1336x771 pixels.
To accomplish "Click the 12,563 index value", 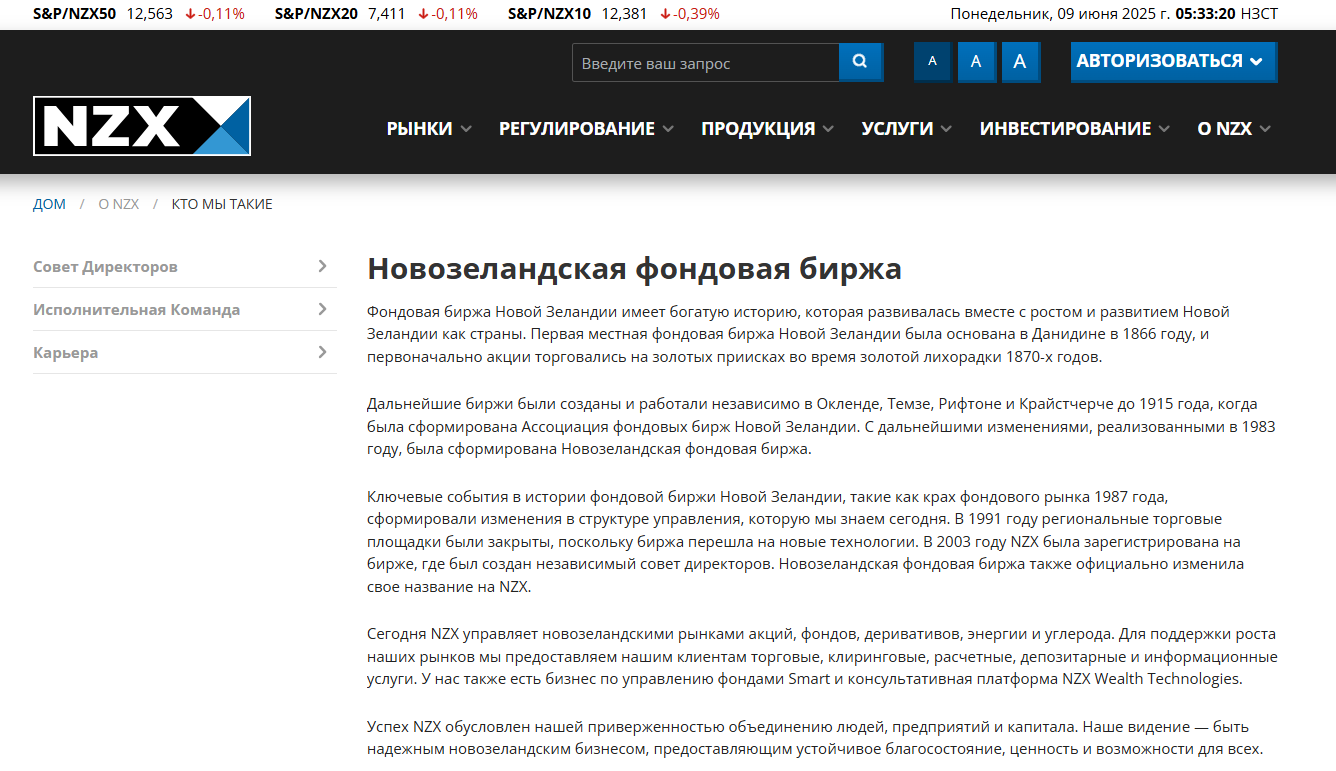I will tap(149, 14).
